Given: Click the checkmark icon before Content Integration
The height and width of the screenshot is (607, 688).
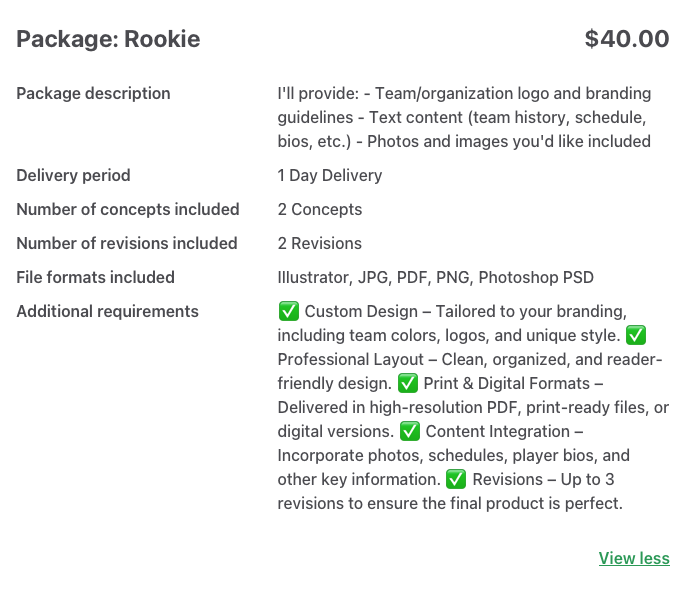Looking at the screenshot, I should (x=410, y=431).
